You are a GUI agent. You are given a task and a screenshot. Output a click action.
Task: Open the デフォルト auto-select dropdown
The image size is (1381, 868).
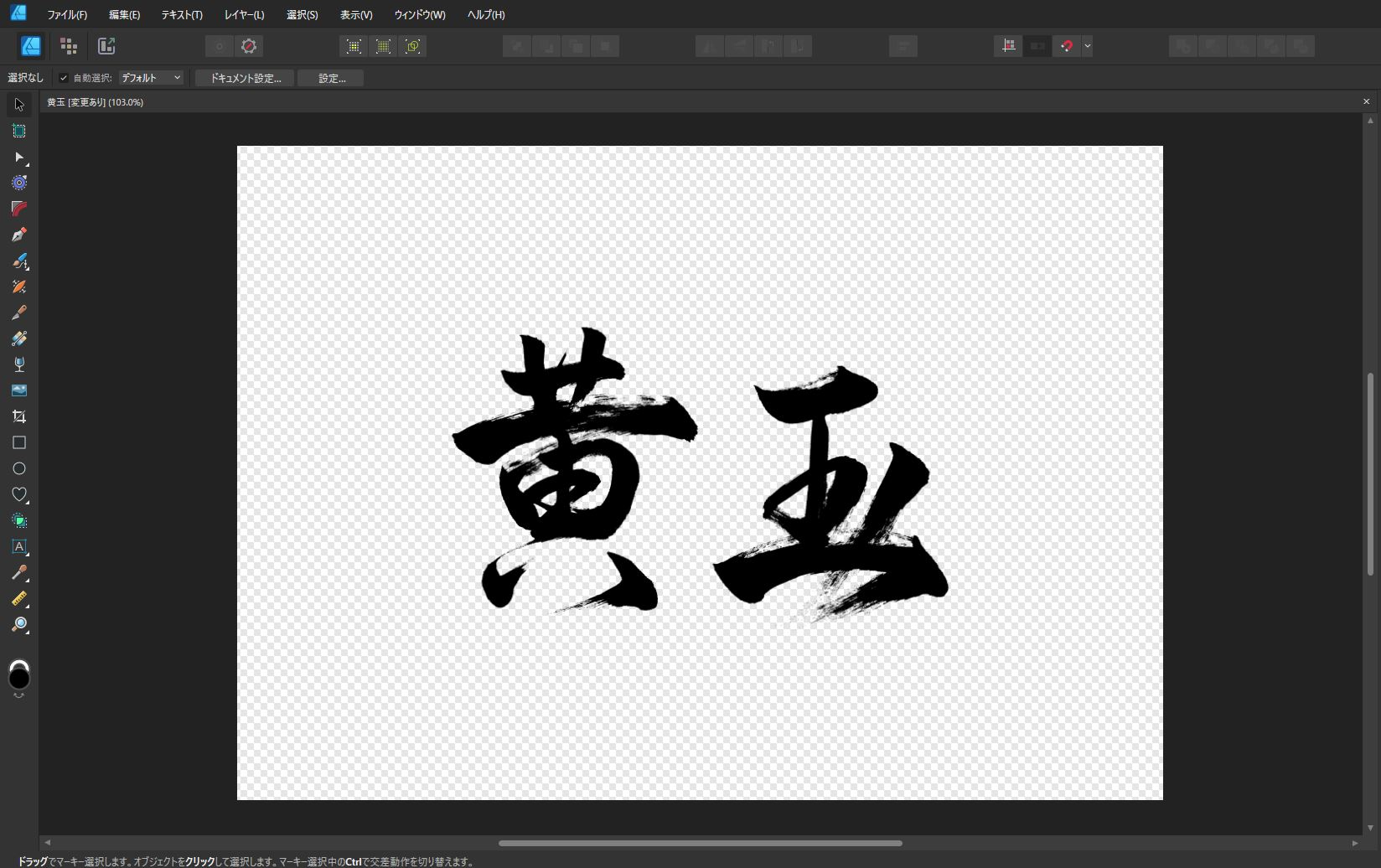tap(151, 78)
